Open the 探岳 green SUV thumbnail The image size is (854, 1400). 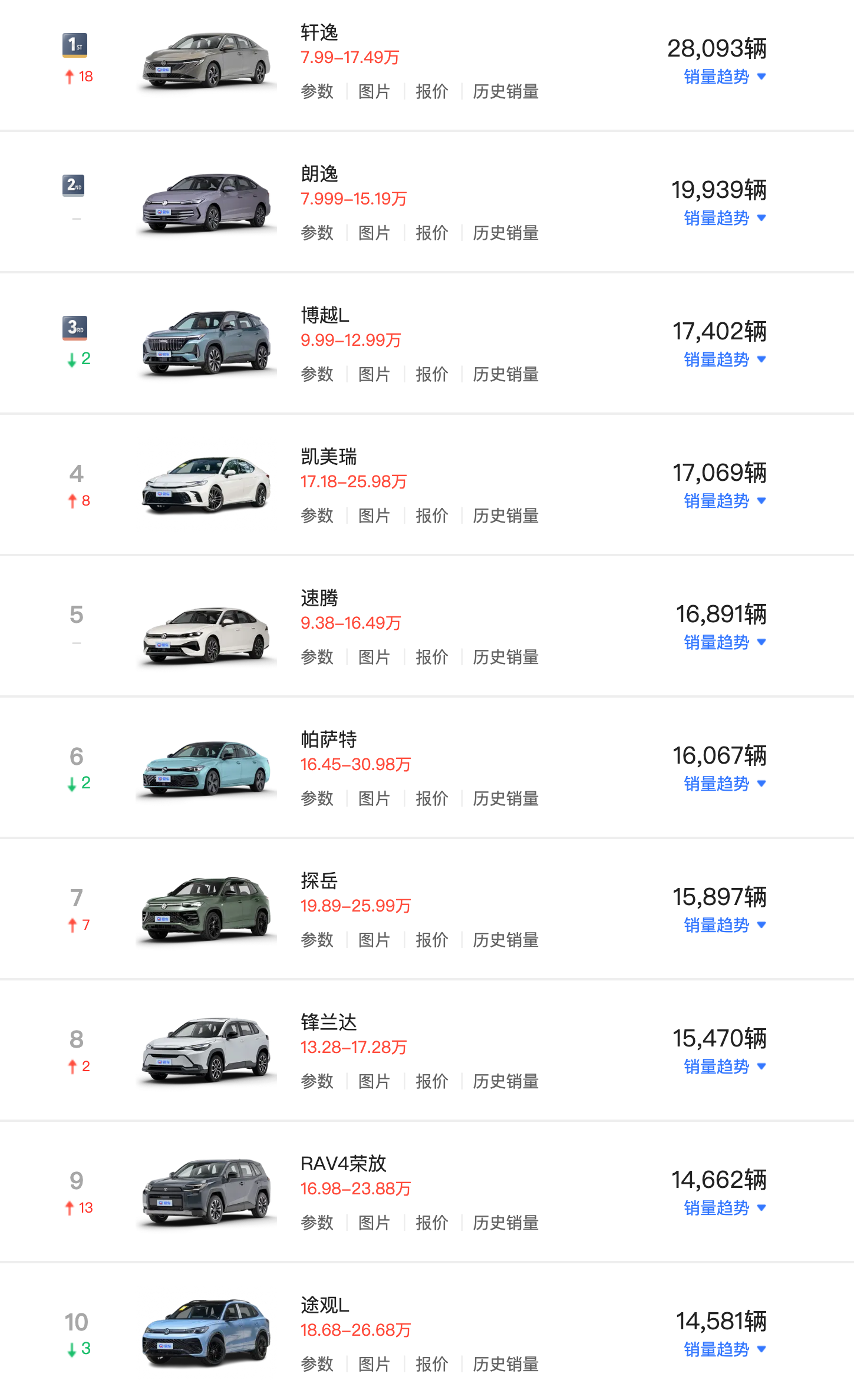pyautogui.click(x=206, y=909)
